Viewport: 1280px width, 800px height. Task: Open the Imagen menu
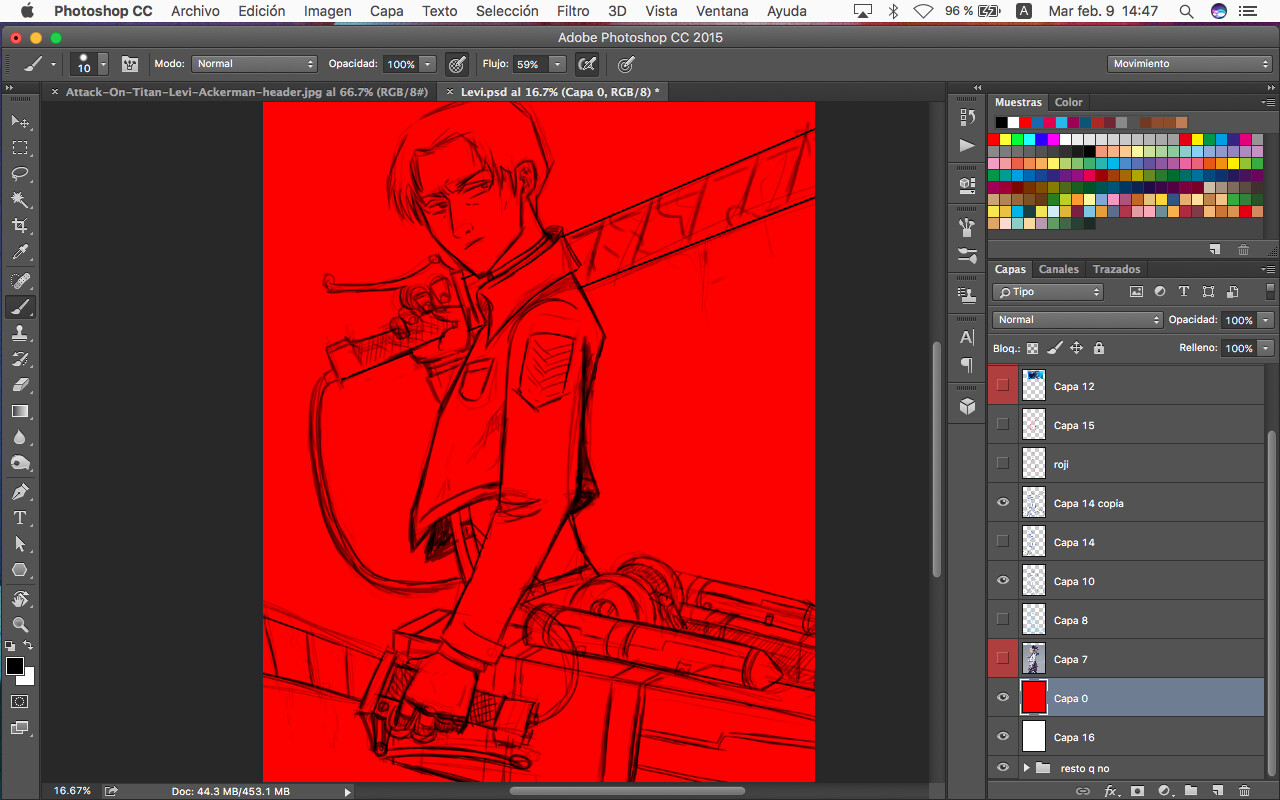(x=327, y=11)
